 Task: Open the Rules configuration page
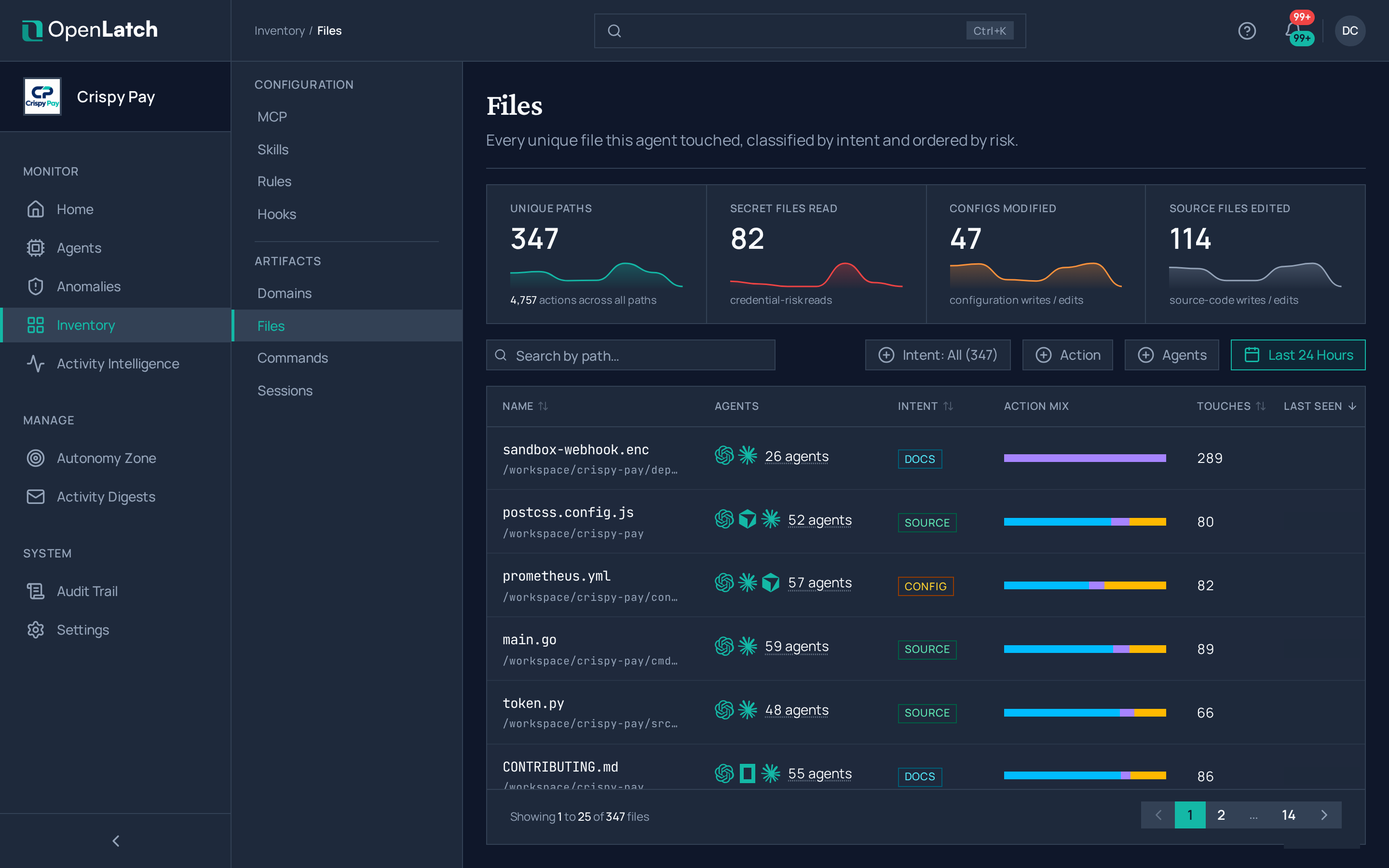[x=347, y=181]
